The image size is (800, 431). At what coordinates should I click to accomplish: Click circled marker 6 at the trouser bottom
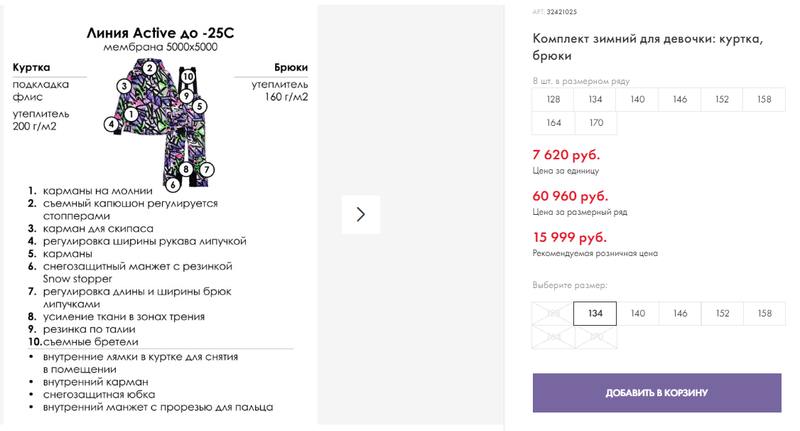click(173, 185)
